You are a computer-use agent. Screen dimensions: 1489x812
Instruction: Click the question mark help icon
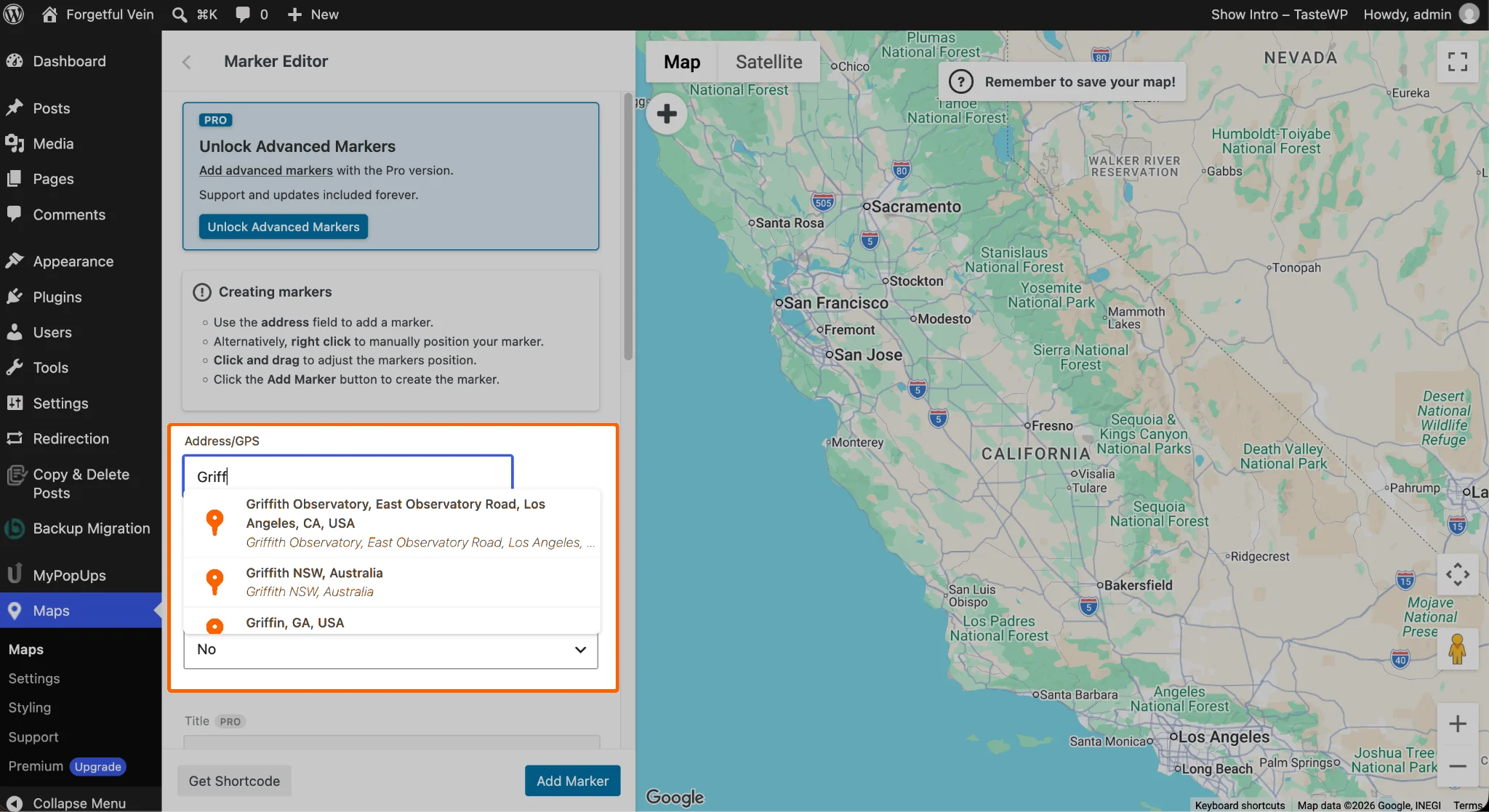[961, 81]
